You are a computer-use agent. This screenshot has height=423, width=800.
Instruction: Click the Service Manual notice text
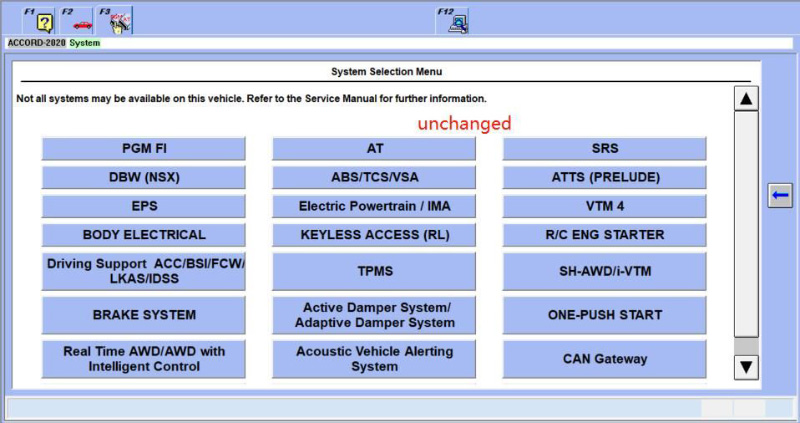[251, 98]
